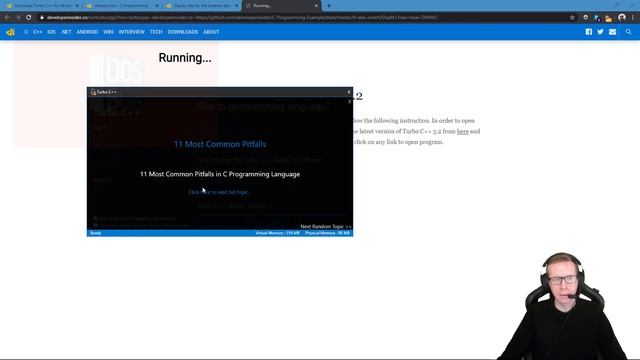
Task: Click the pitfalls in C Programming Language subtitle
Action: (220, 174)
